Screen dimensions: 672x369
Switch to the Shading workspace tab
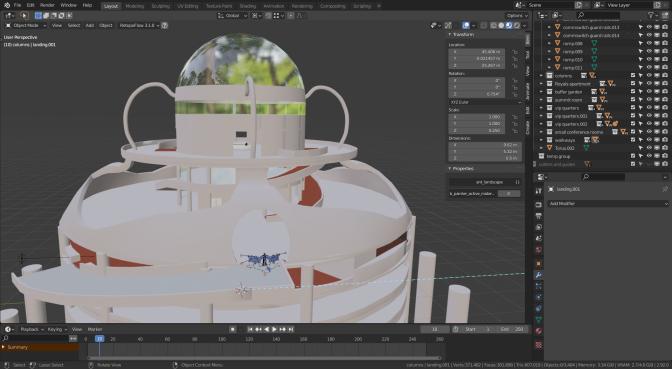pos(248,6)
